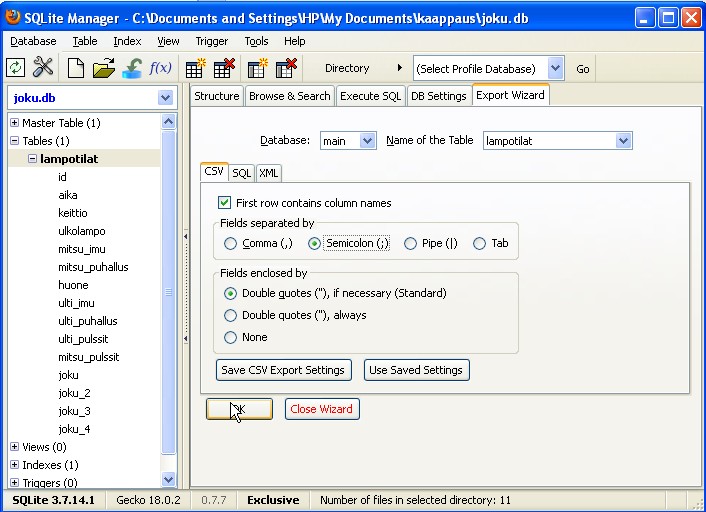Screen dimensions: 706x512
Task: Open the user-defined functions f(x) icon
Action: point(160,68)
